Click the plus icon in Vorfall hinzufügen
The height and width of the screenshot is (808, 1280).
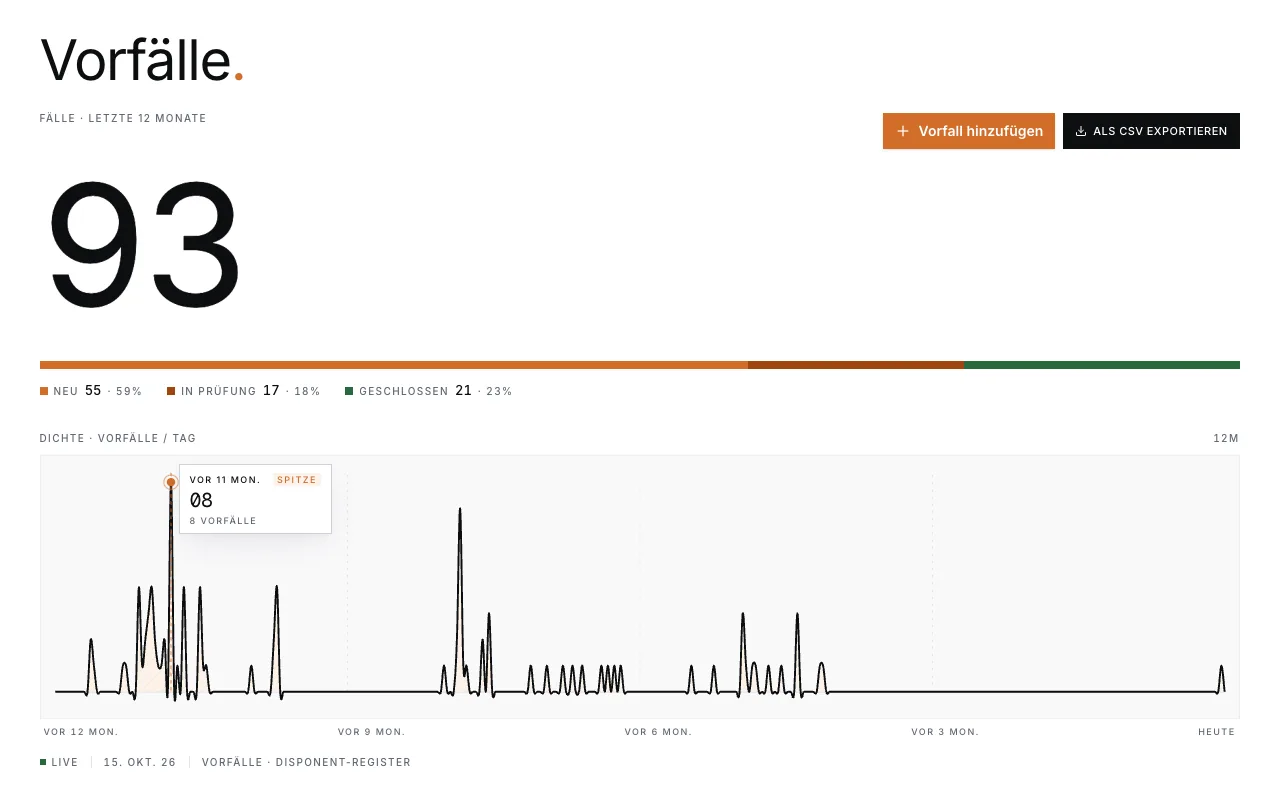(x=903, y=131)
